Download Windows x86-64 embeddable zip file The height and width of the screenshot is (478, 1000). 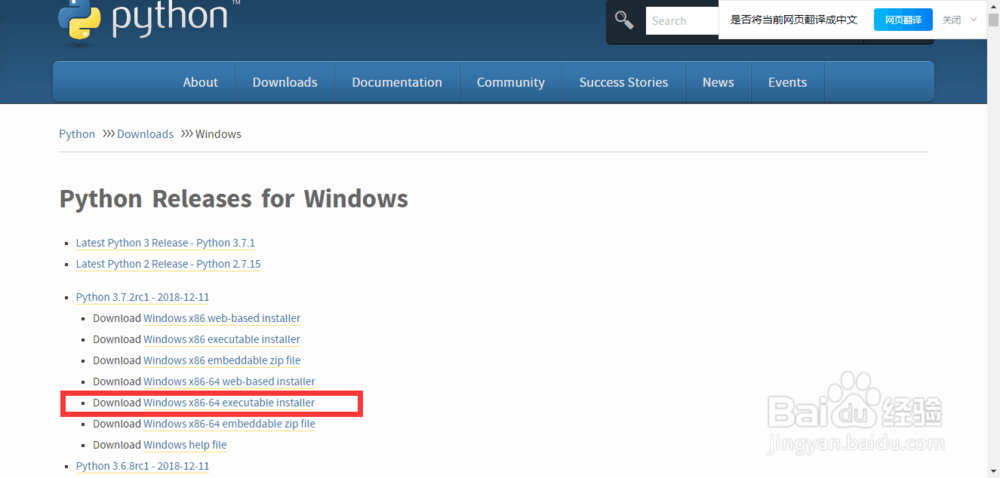coord(229,424)
